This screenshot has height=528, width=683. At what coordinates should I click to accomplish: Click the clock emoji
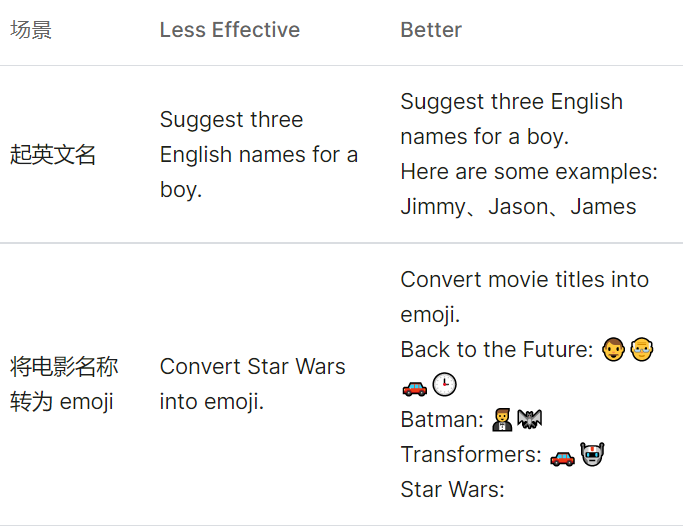[x=444, y=385]
